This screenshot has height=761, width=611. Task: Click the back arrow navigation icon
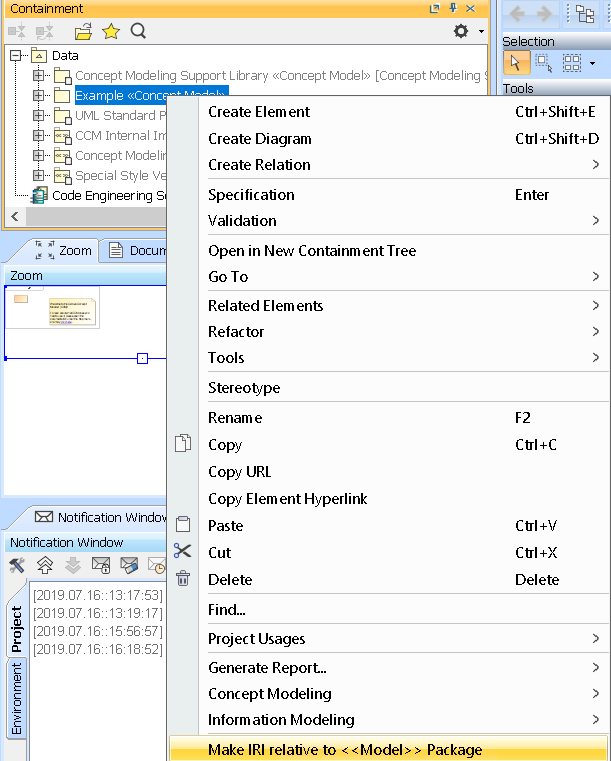pyautogui.click(x=517, y=14)
